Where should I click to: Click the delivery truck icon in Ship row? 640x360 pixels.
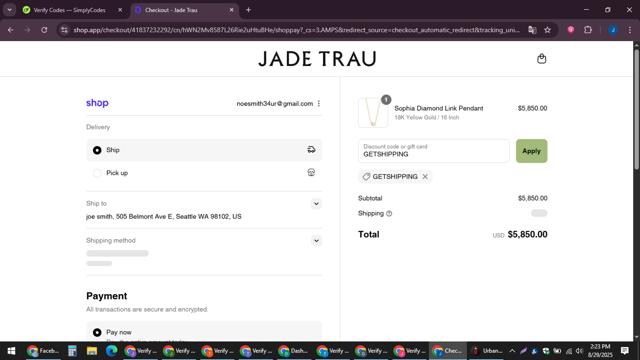311,150
